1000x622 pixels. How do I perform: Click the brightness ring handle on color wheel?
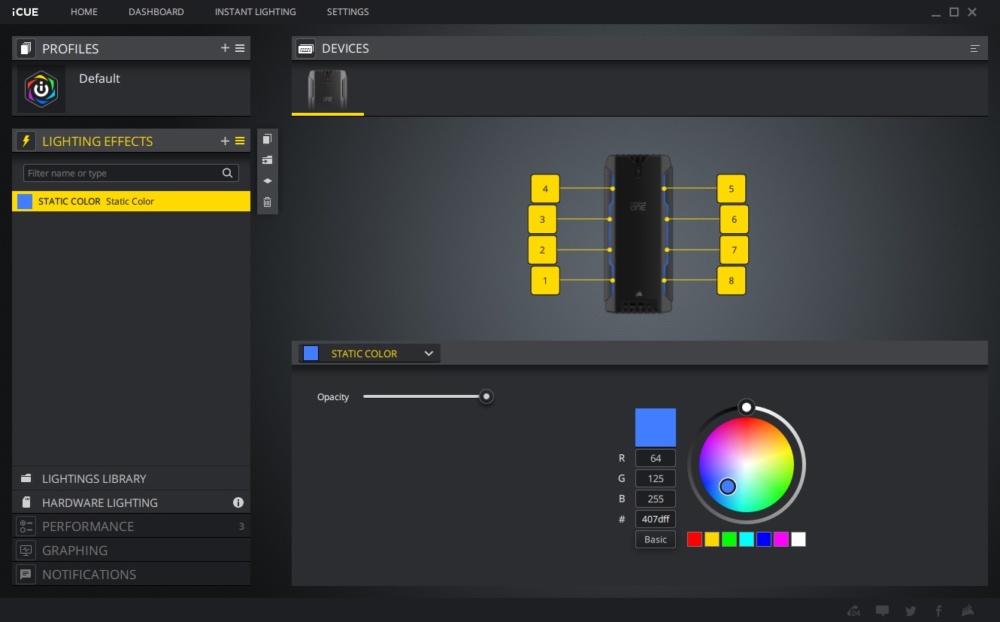(x=746, y=407)
